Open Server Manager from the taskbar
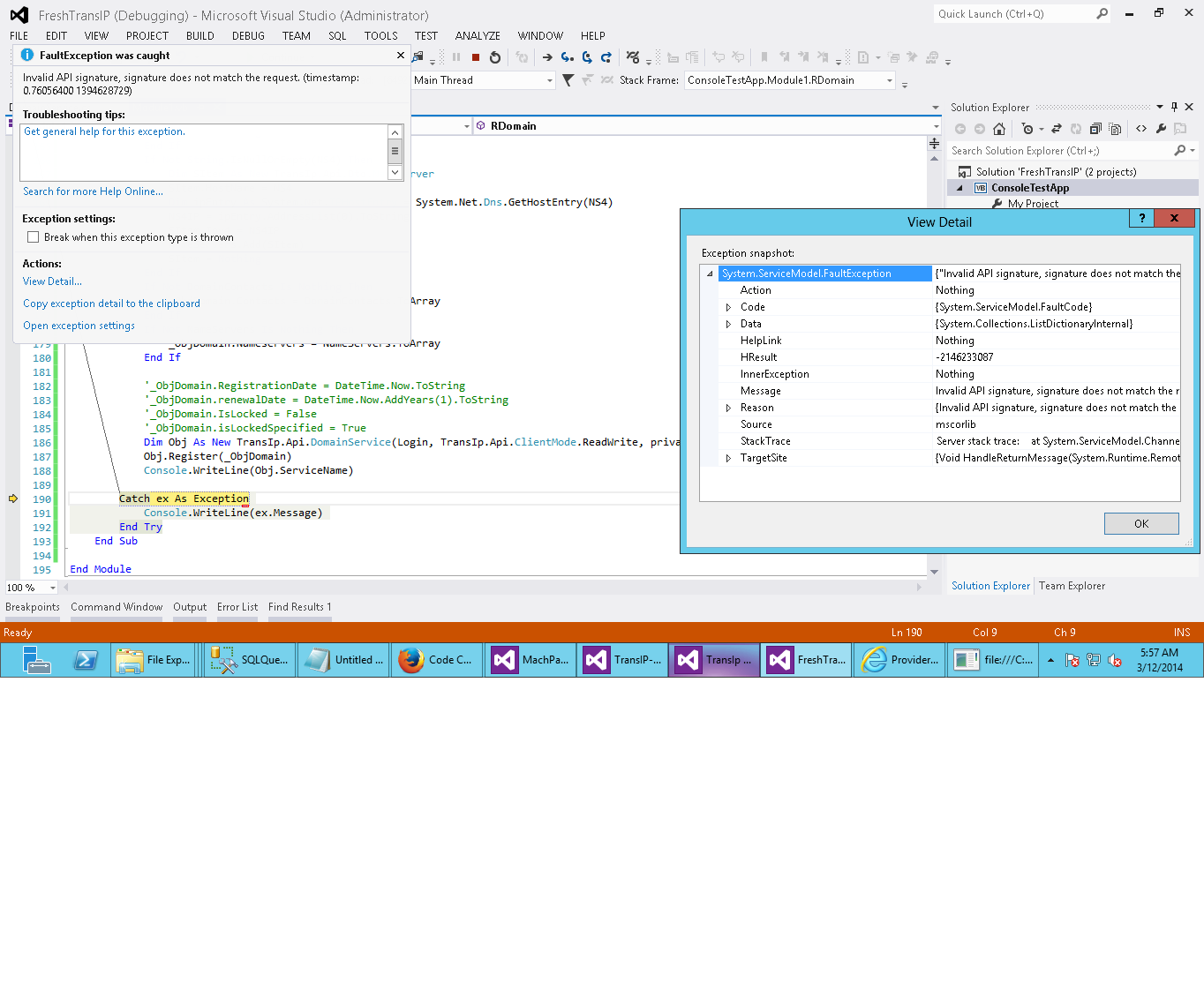The width and height of the screenshot is (1204, 982). coord(36,660)
